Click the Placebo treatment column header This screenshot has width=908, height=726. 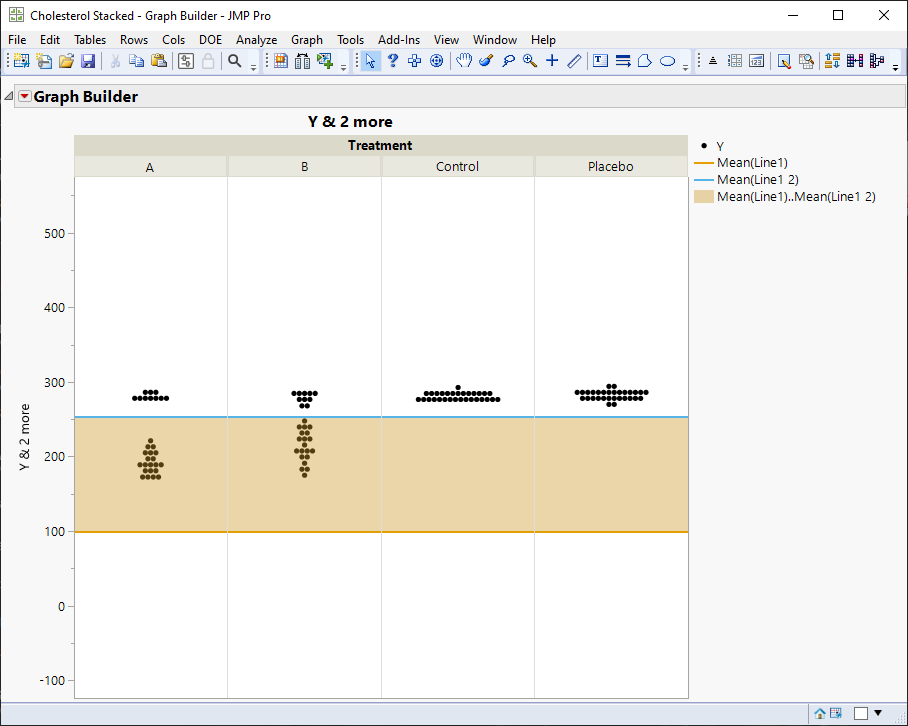[610, 167]
